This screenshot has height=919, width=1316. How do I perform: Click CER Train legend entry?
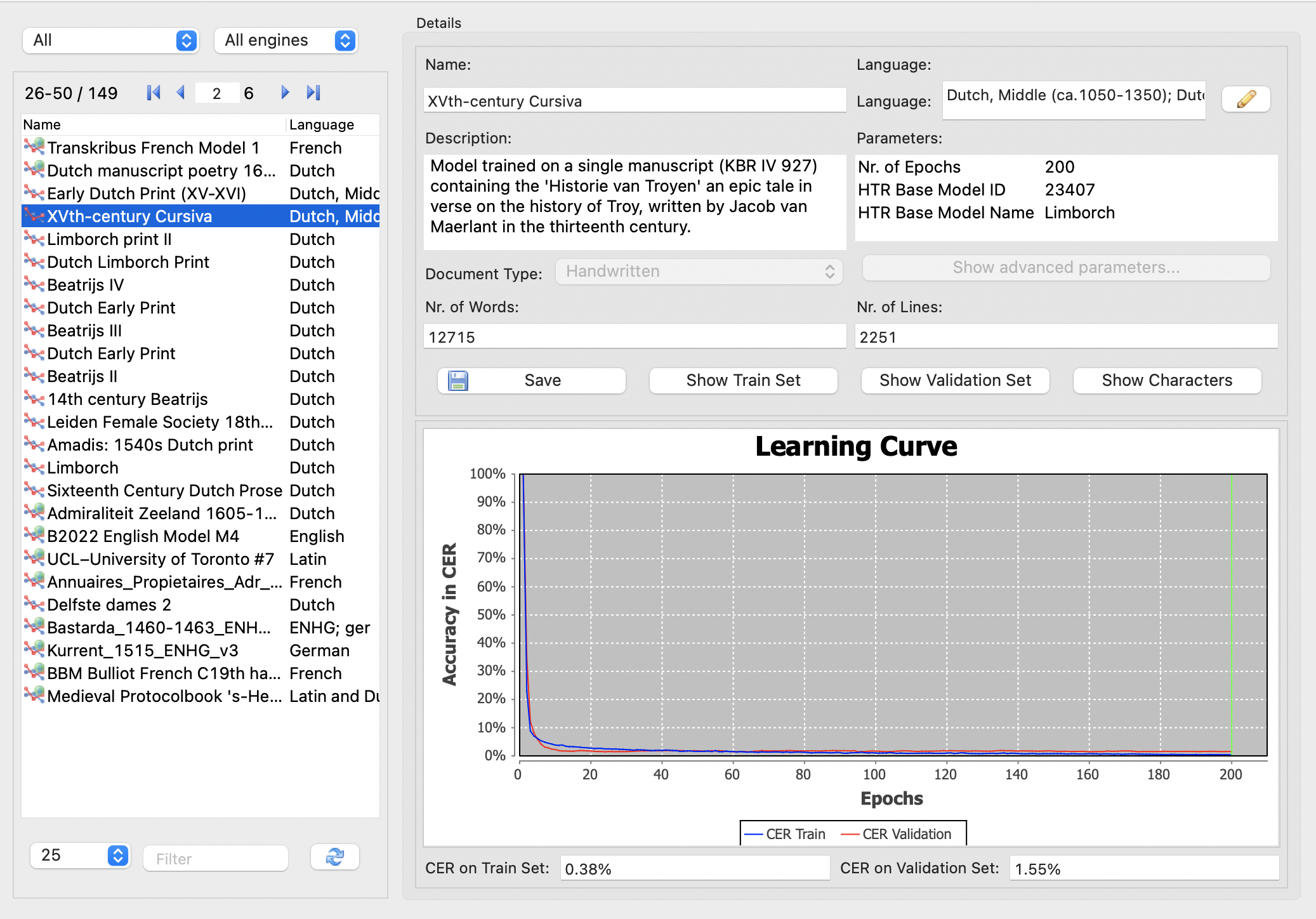[785, 834]
